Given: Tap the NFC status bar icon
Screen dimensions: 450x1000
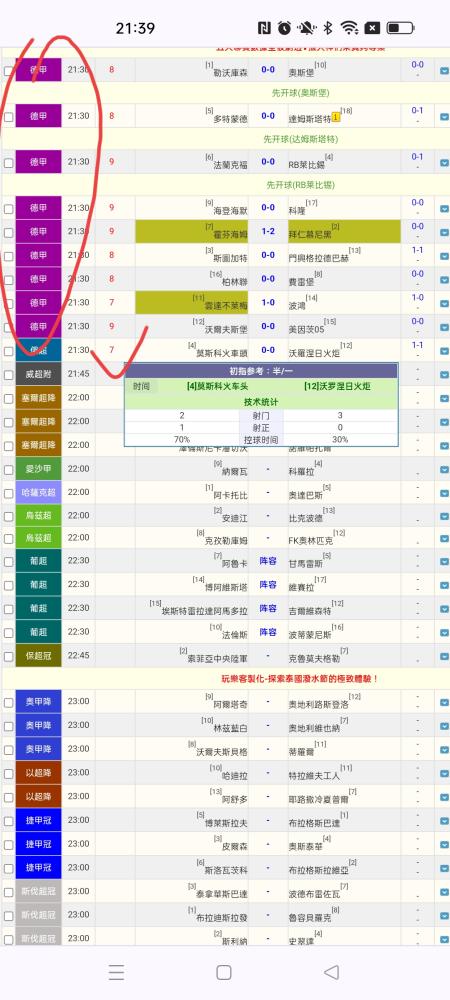Looking at the screenshot, I should [x=264, y=28].
